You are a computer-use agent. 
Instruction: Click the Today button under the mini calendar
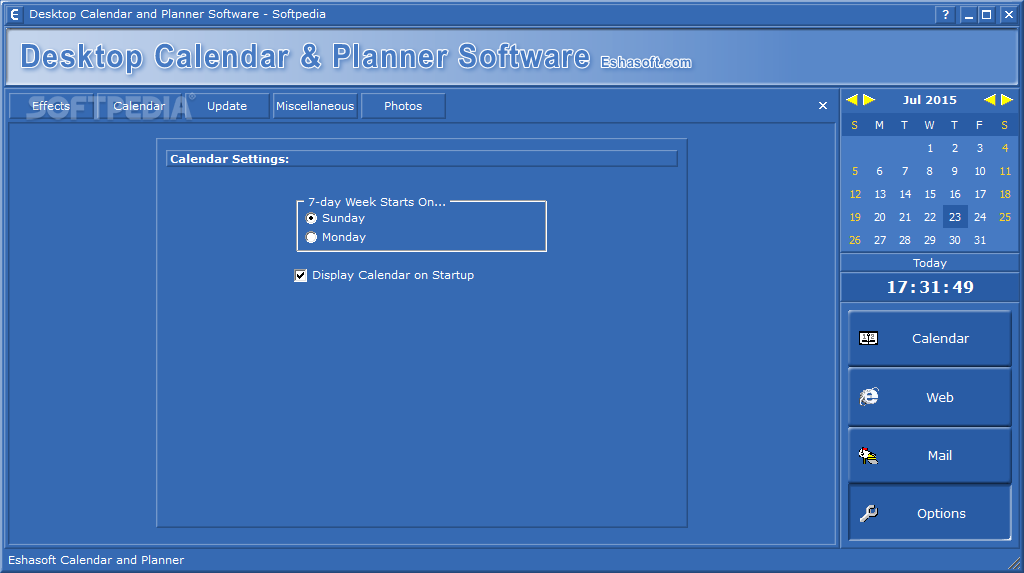tap(929, 263)
